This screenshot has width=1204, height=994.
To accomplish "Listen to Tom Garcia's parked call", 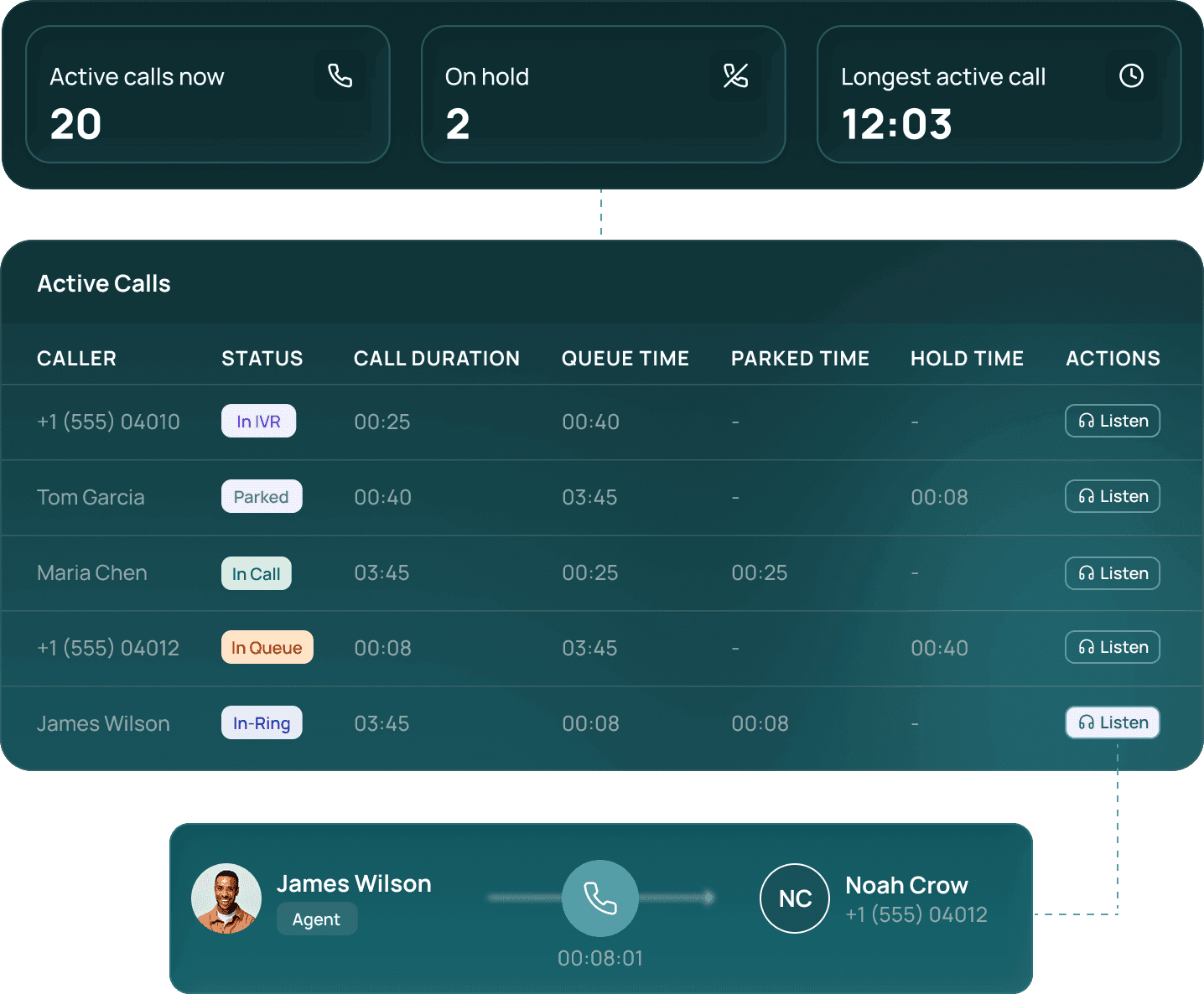I will 1113,496.
